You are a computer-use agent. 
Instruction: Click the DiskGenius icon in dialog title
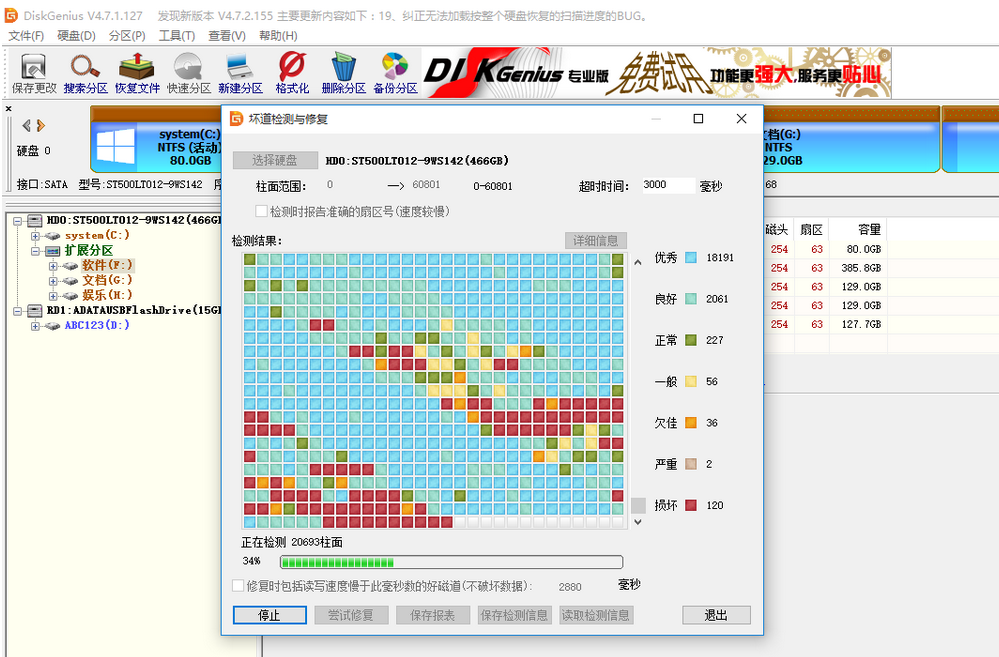tap(236, 119)
